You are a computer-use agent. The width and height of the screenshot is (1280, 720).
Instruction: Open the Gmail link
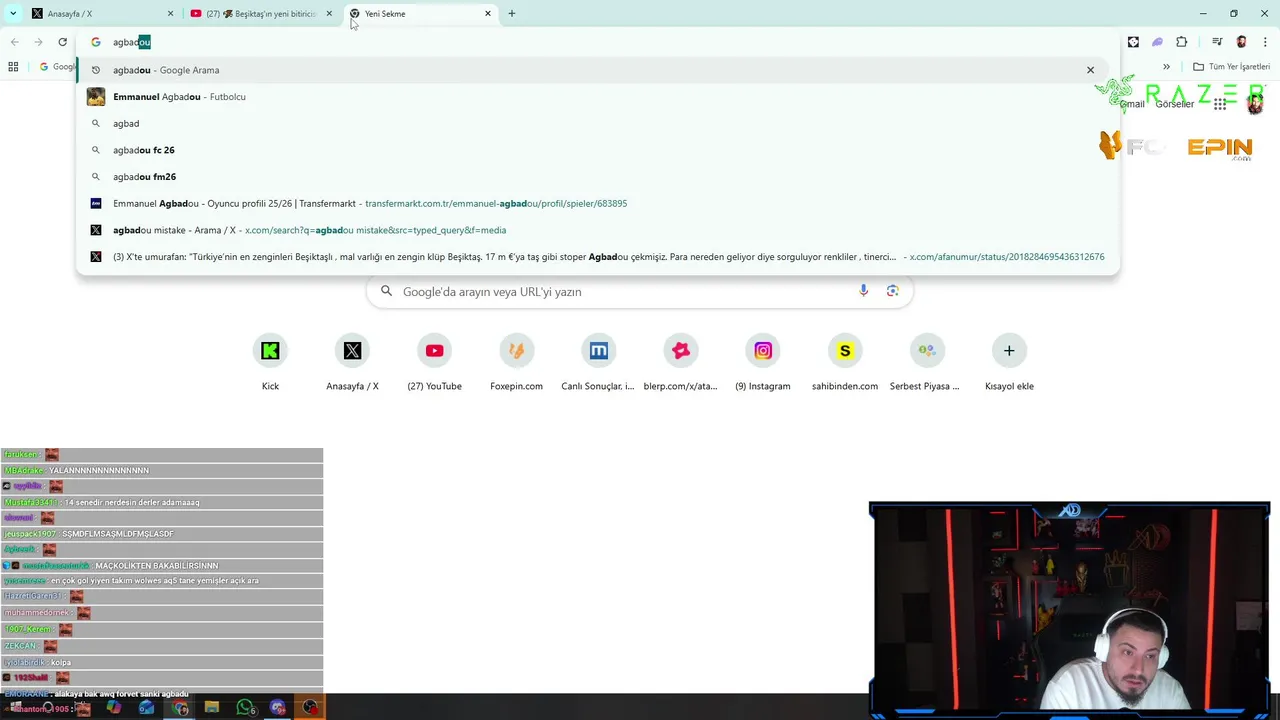[1132, 104]
